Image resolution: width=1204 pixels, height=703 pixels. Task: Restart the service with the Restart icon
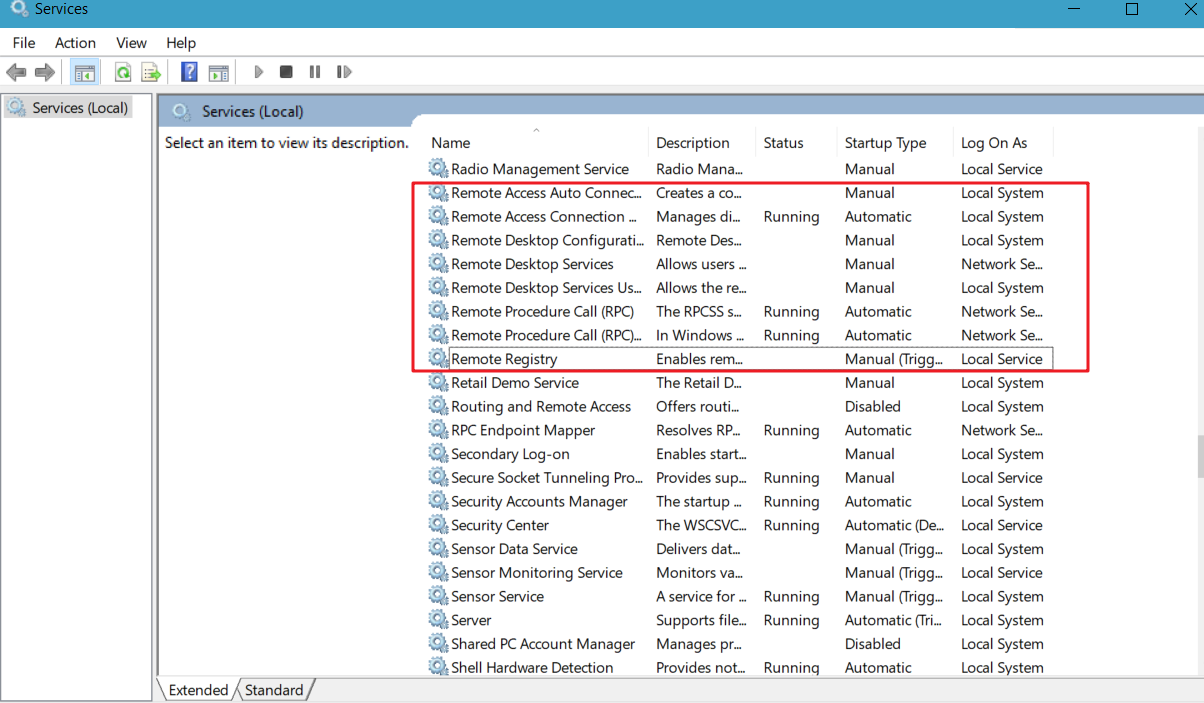click(344, 72)
